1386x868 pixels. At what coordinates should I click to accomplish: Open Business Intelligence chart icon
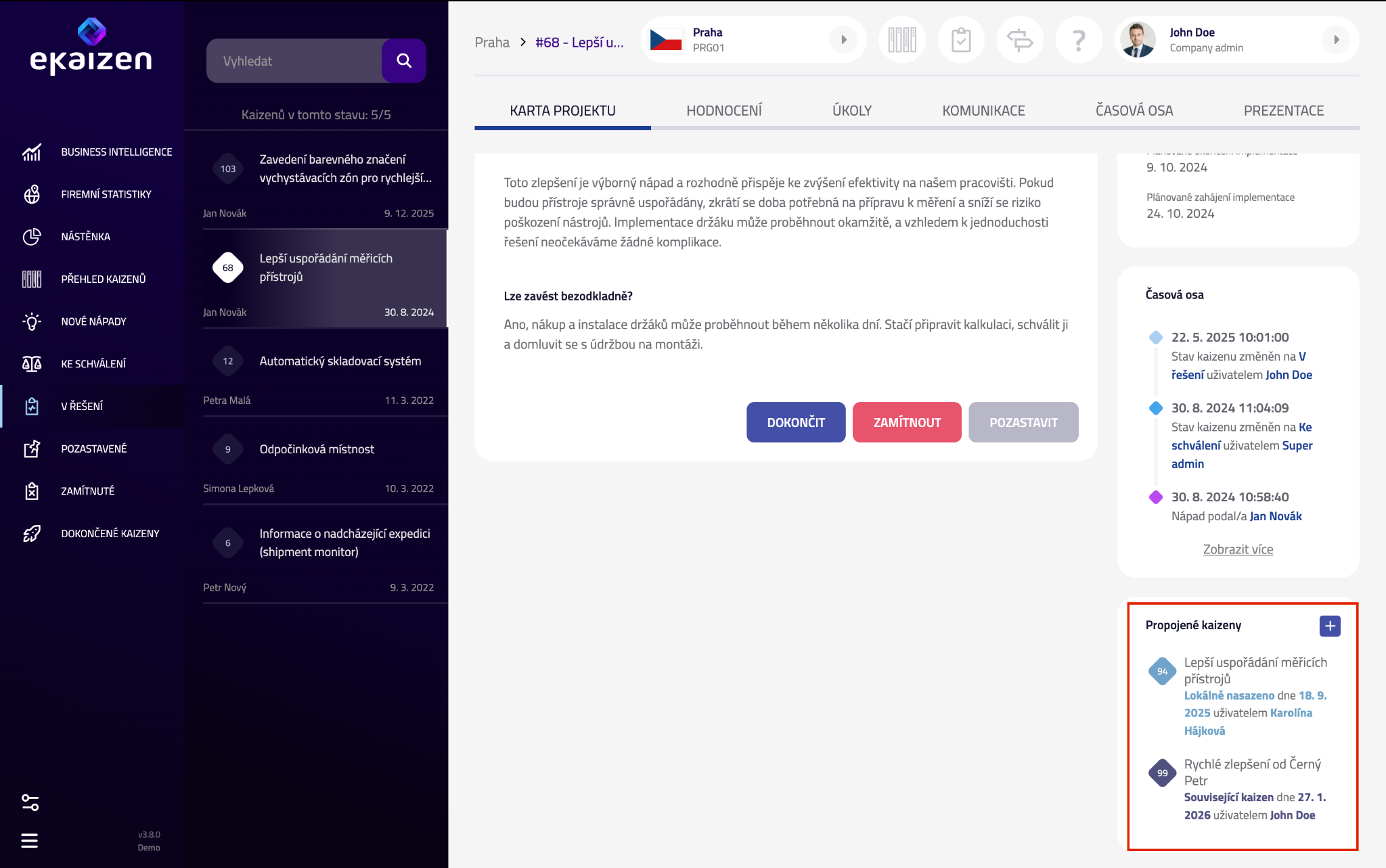click(x=32, y=152)
